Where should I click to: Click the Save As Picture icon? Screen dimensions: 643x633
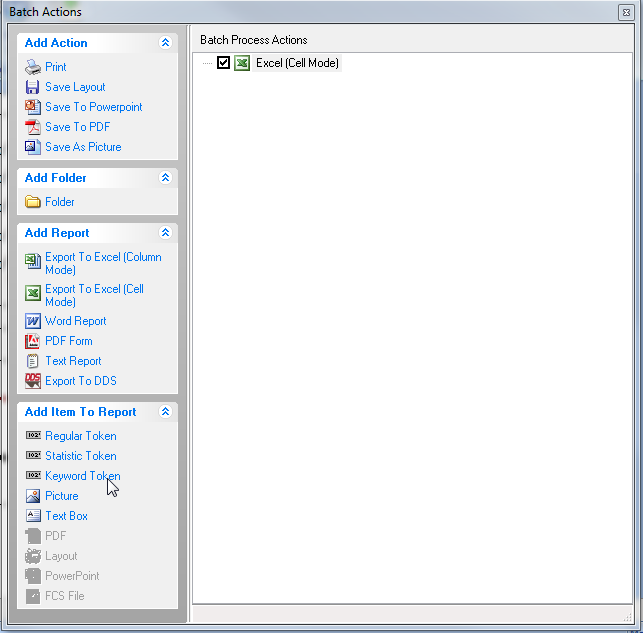coord(33,147)
